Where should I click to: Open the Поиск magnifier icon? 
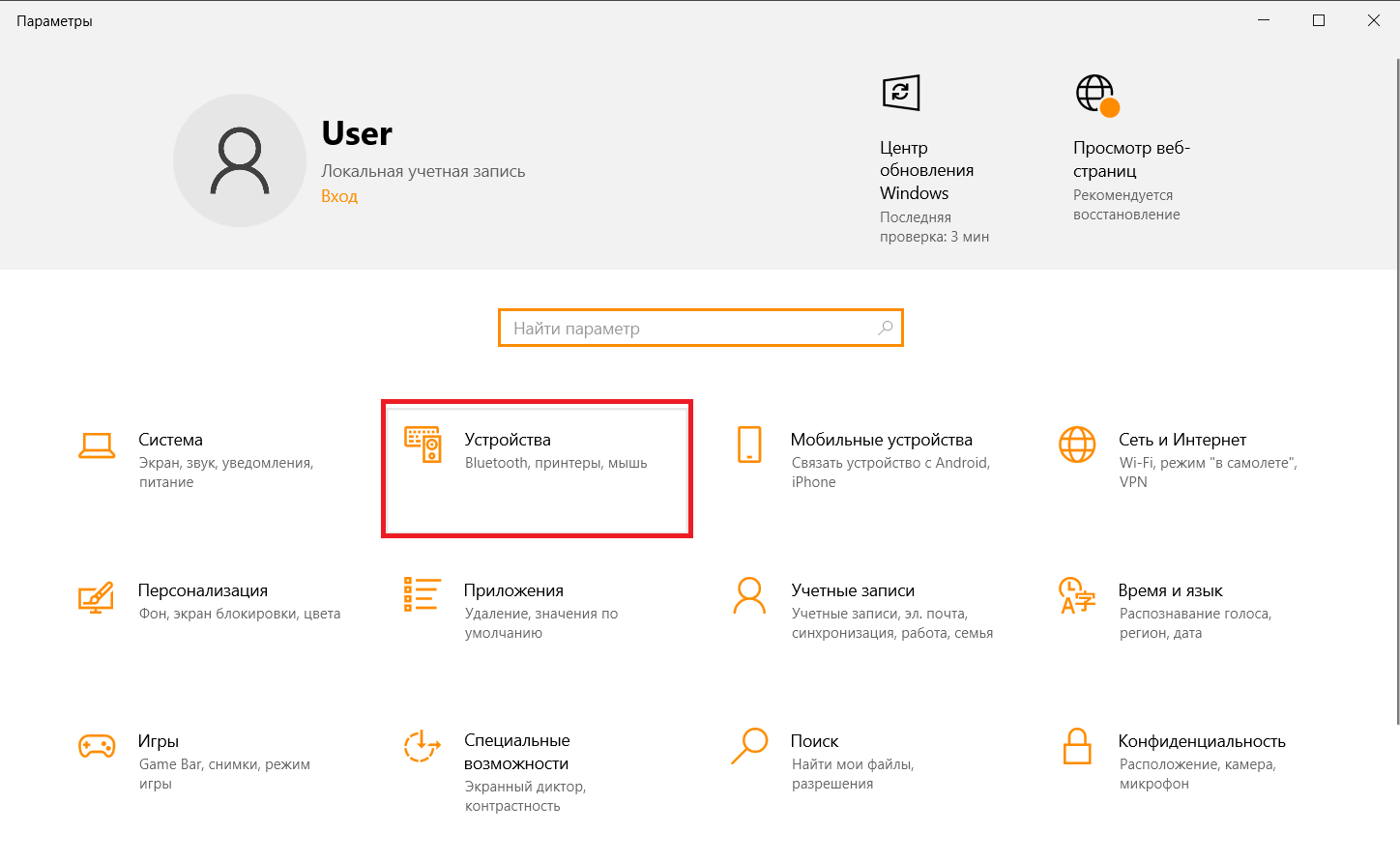[749, 746]
